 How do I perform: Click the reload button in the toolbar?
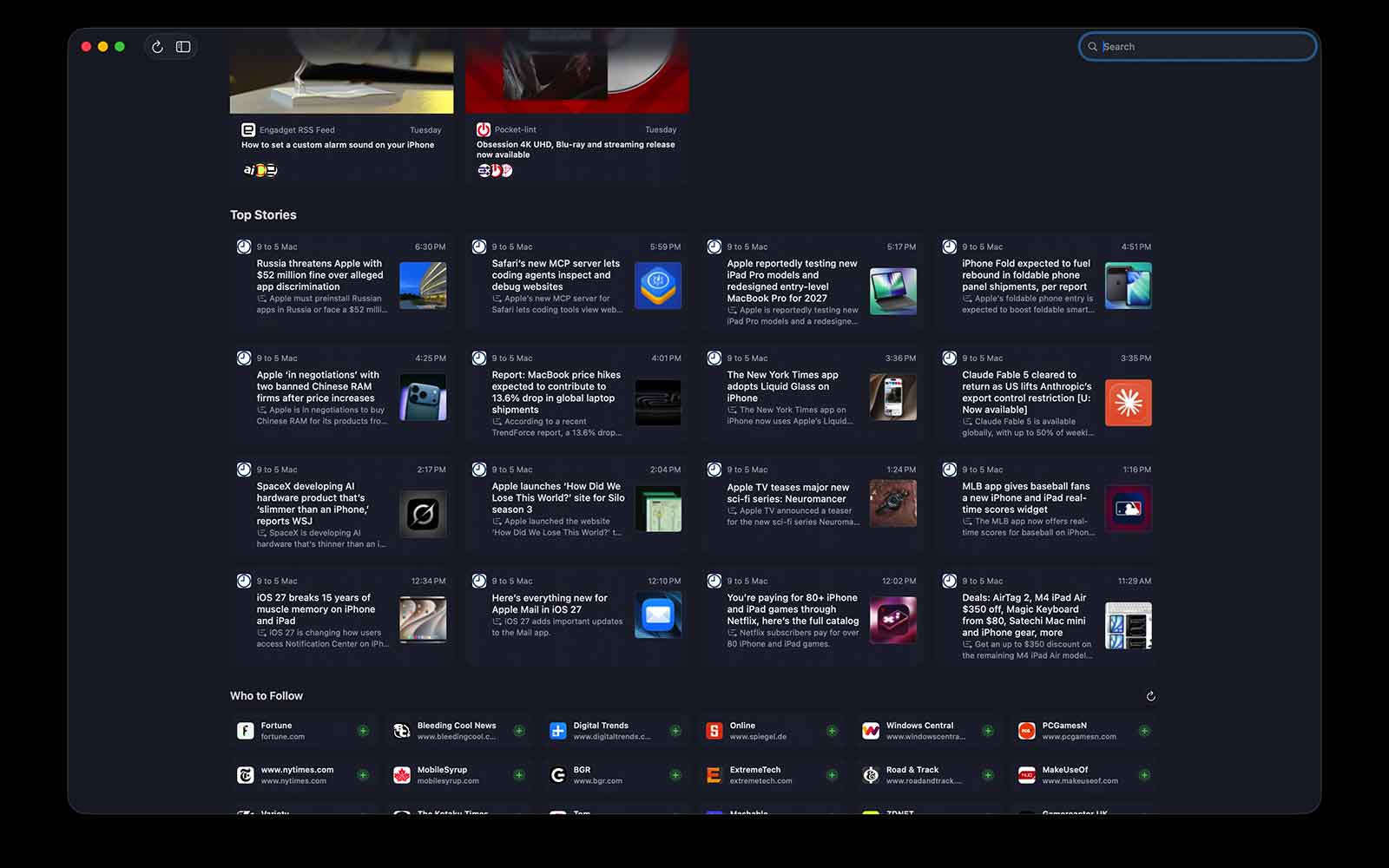157,47
